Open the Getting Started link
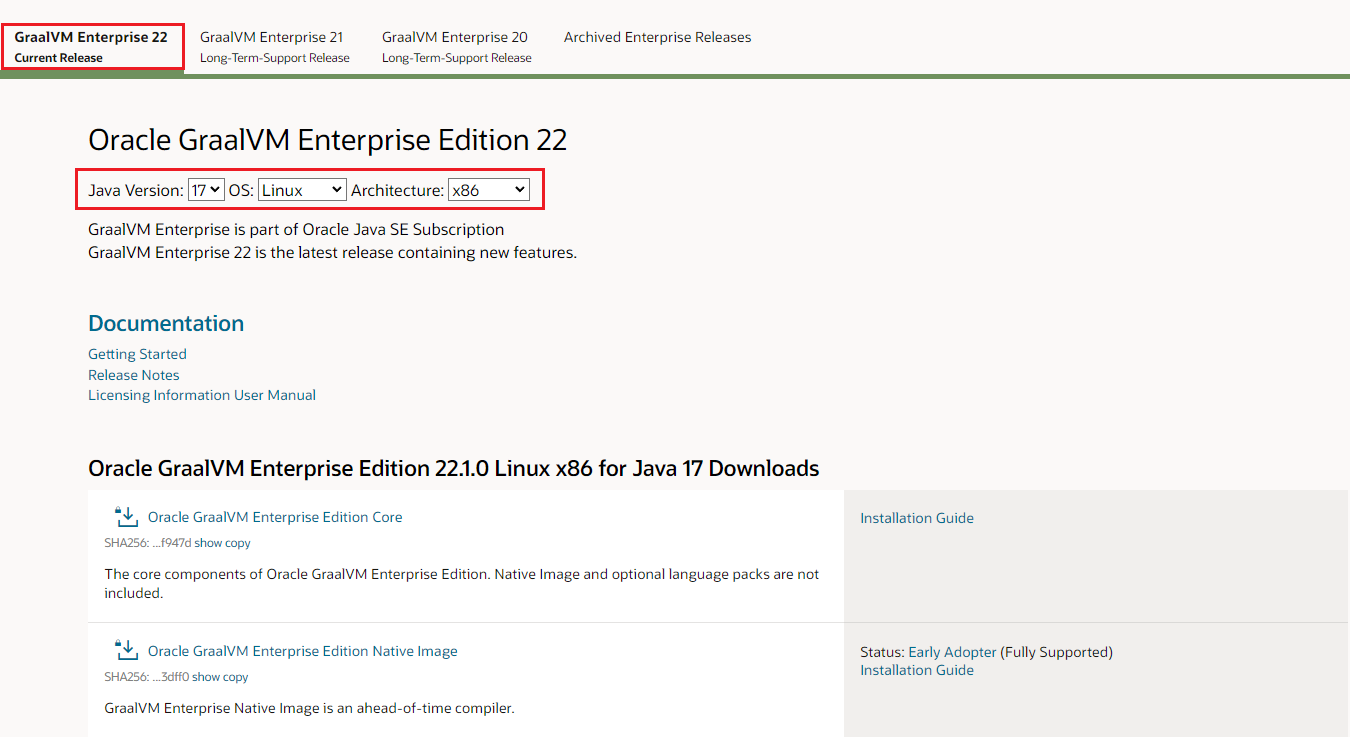This screenshot has width=1350, height=737. pyautogui.click(x=137, y=354)
